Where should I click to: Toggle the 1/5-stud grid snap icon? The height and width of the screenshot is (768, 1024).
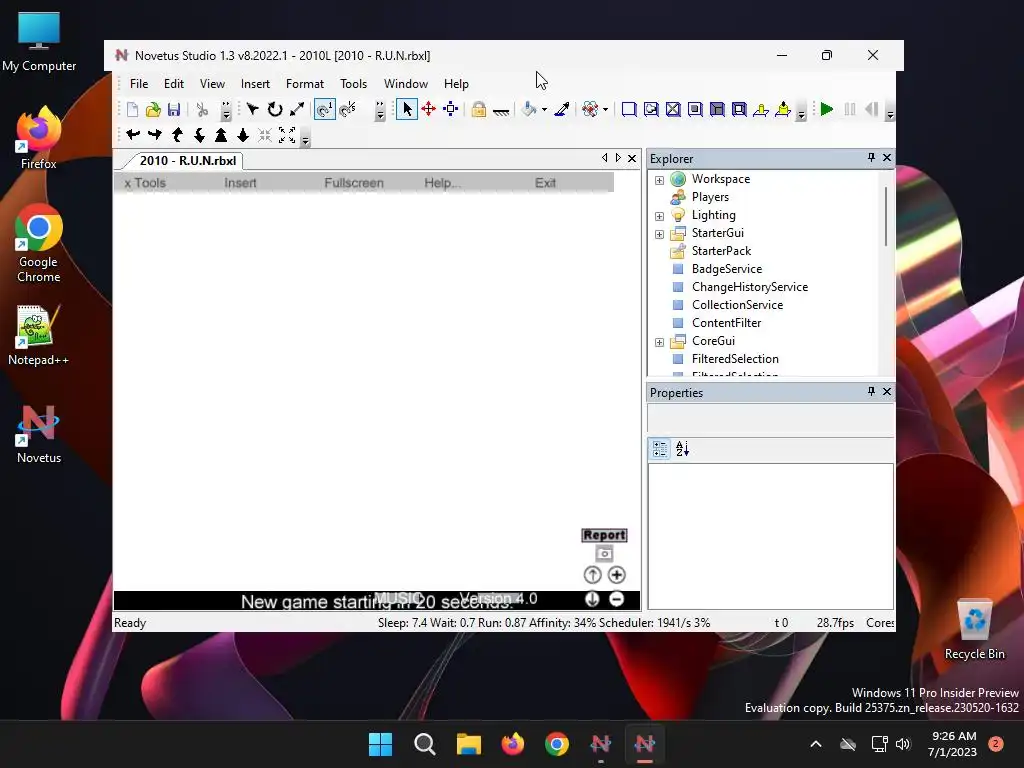click(x=347, y=110)
